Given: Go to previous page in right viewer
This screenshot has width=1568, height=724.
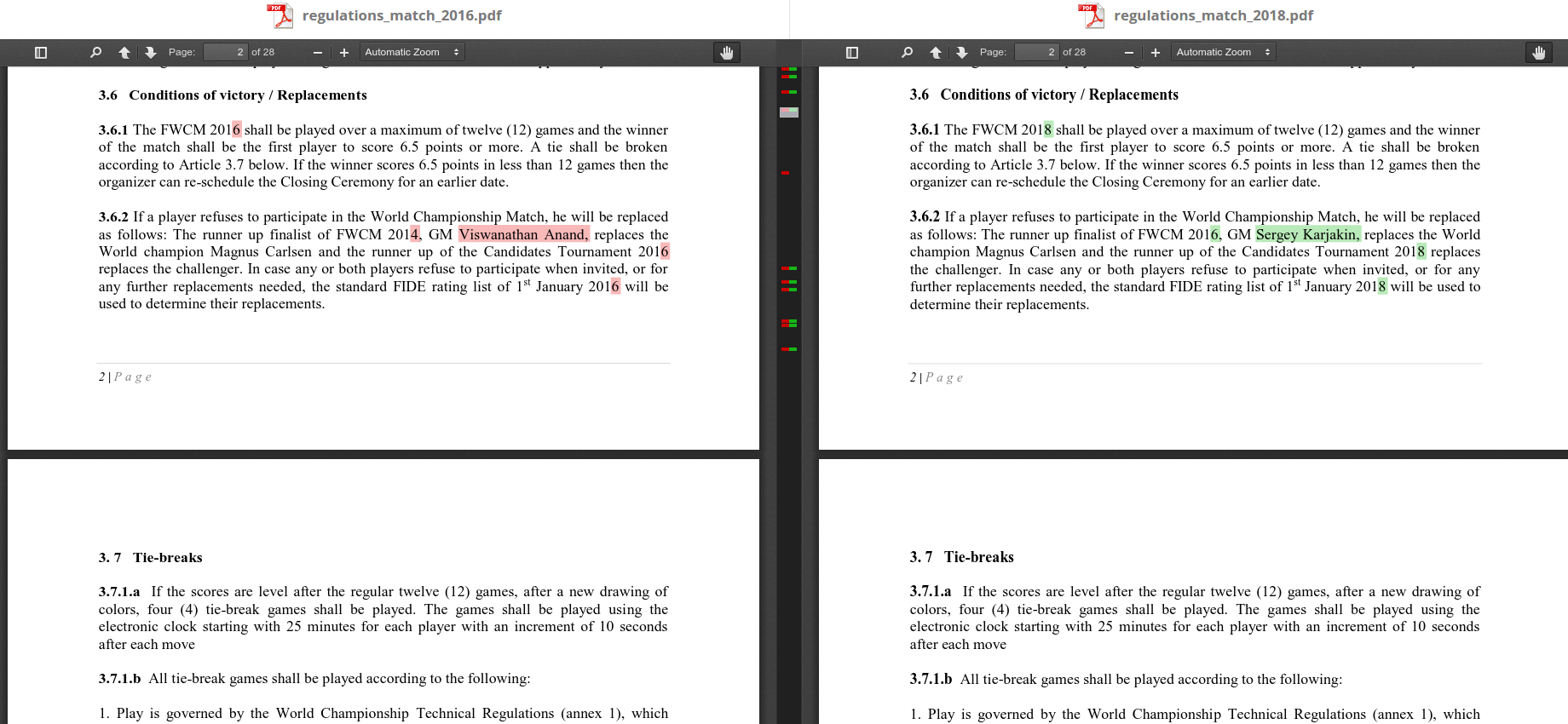Looking at the screenshot, I should (936, 53).
